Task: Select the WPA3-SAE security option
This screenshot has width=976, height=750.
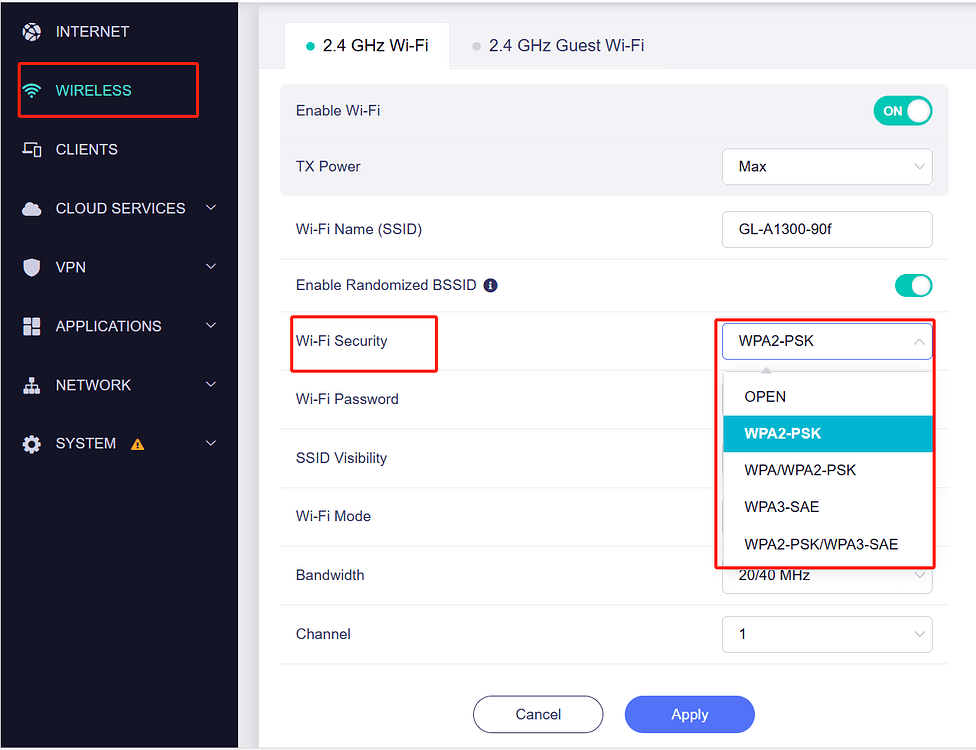Action: coord(827,507)
